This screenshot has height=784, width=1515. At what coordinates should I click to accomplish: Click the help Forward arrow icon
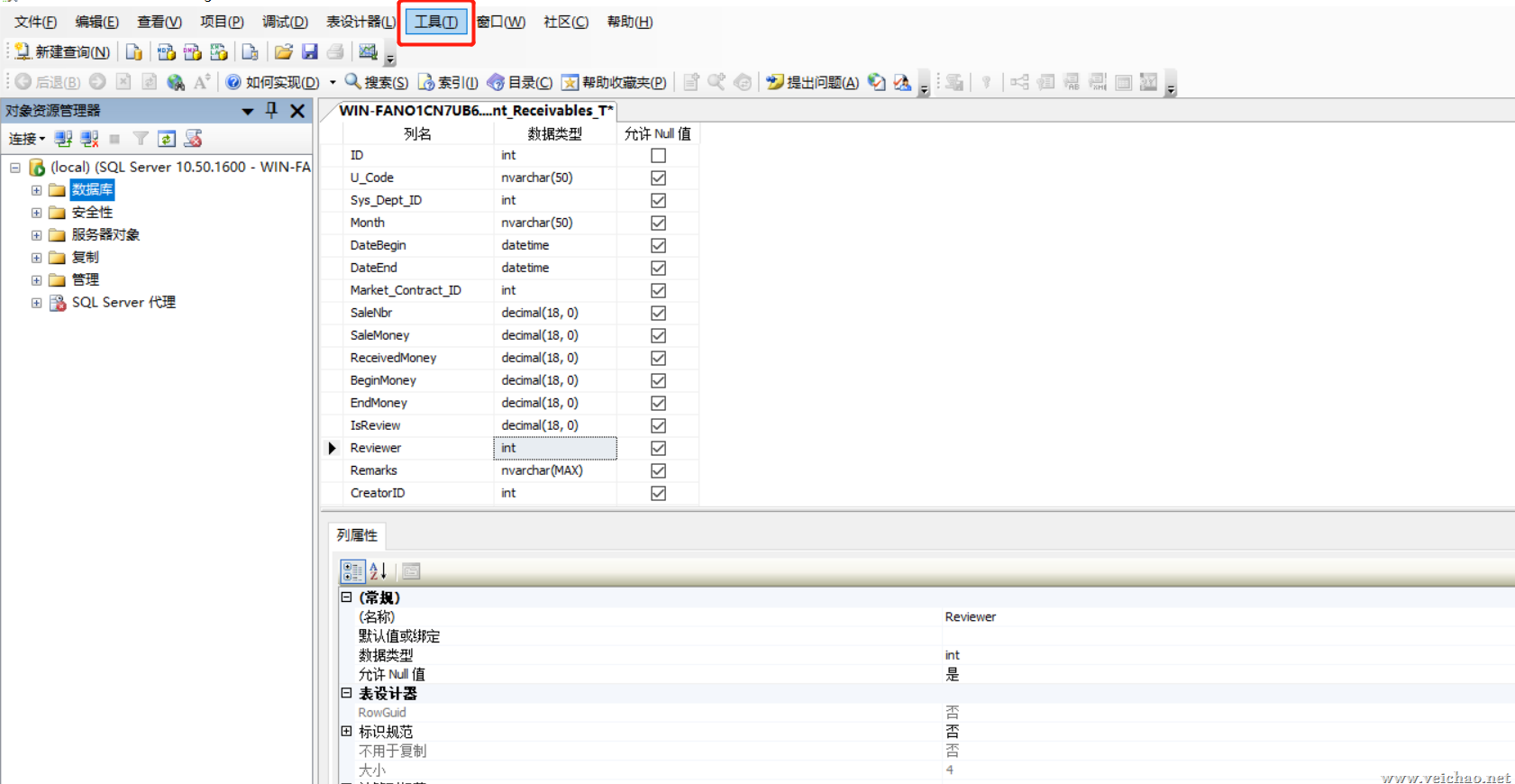[97, 82]
